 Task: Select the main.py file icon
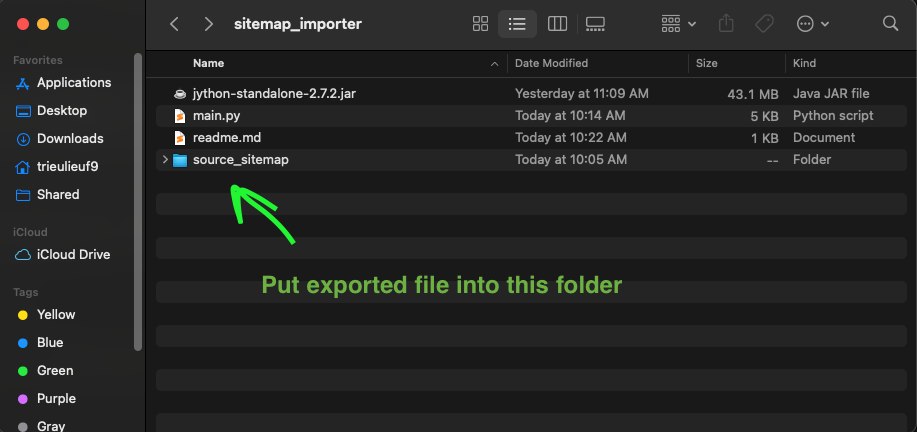pyautogui.click(x=180, y=116)
